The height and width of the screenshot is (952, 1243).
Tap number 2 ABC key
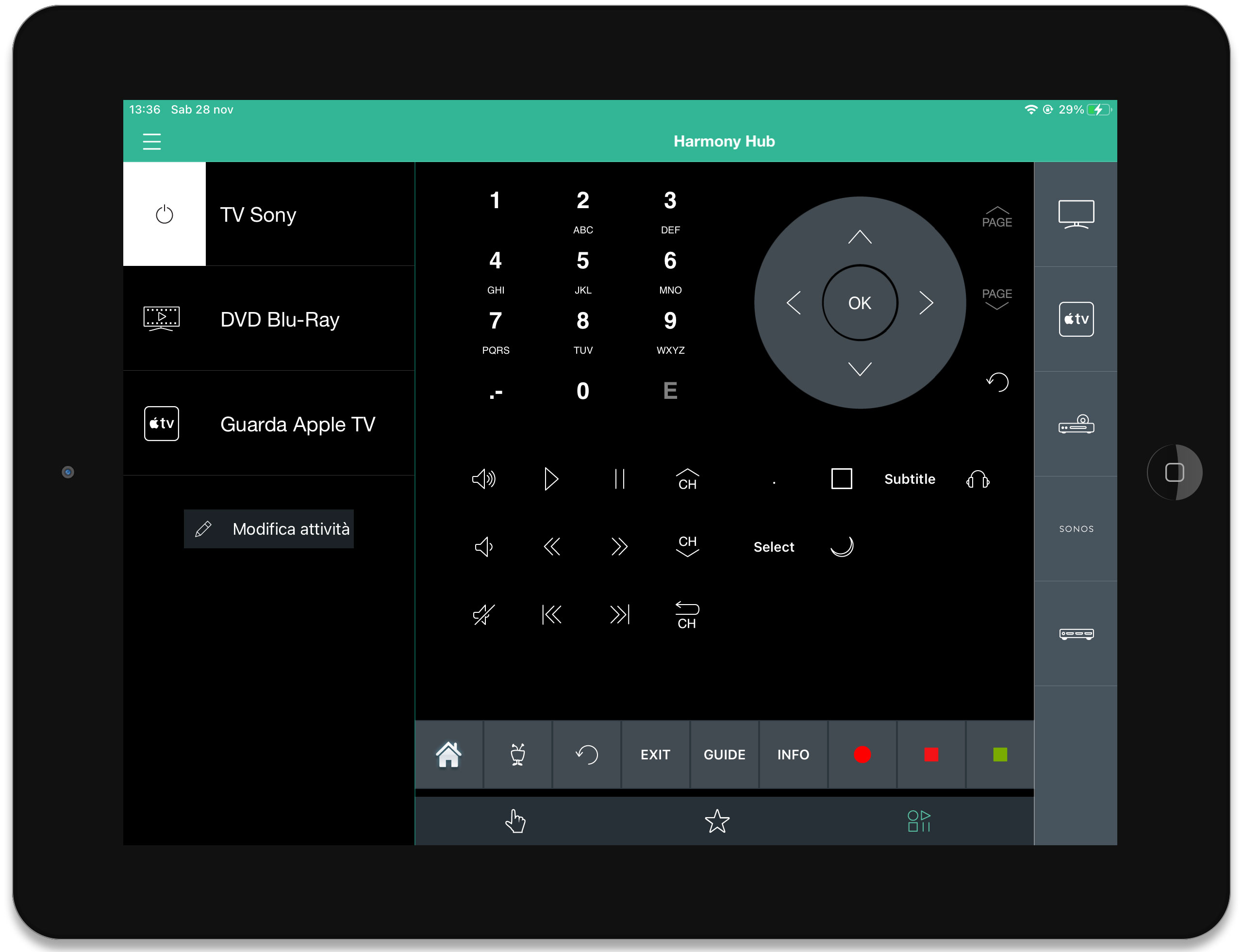tap(583, 212)
